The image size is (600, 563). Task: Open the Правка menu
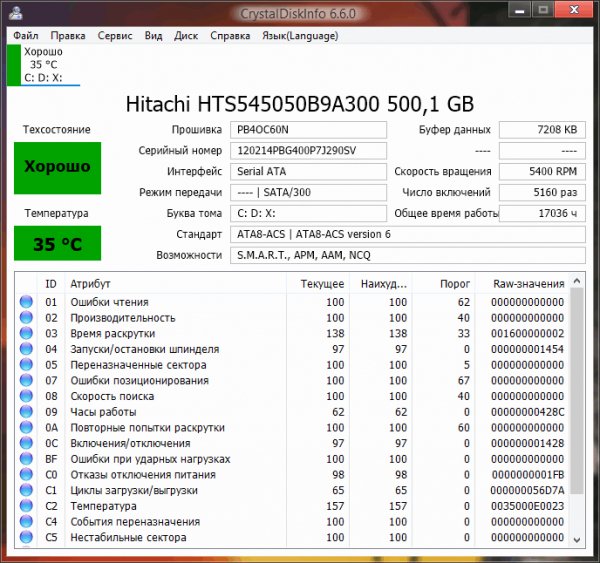(68, 36)
